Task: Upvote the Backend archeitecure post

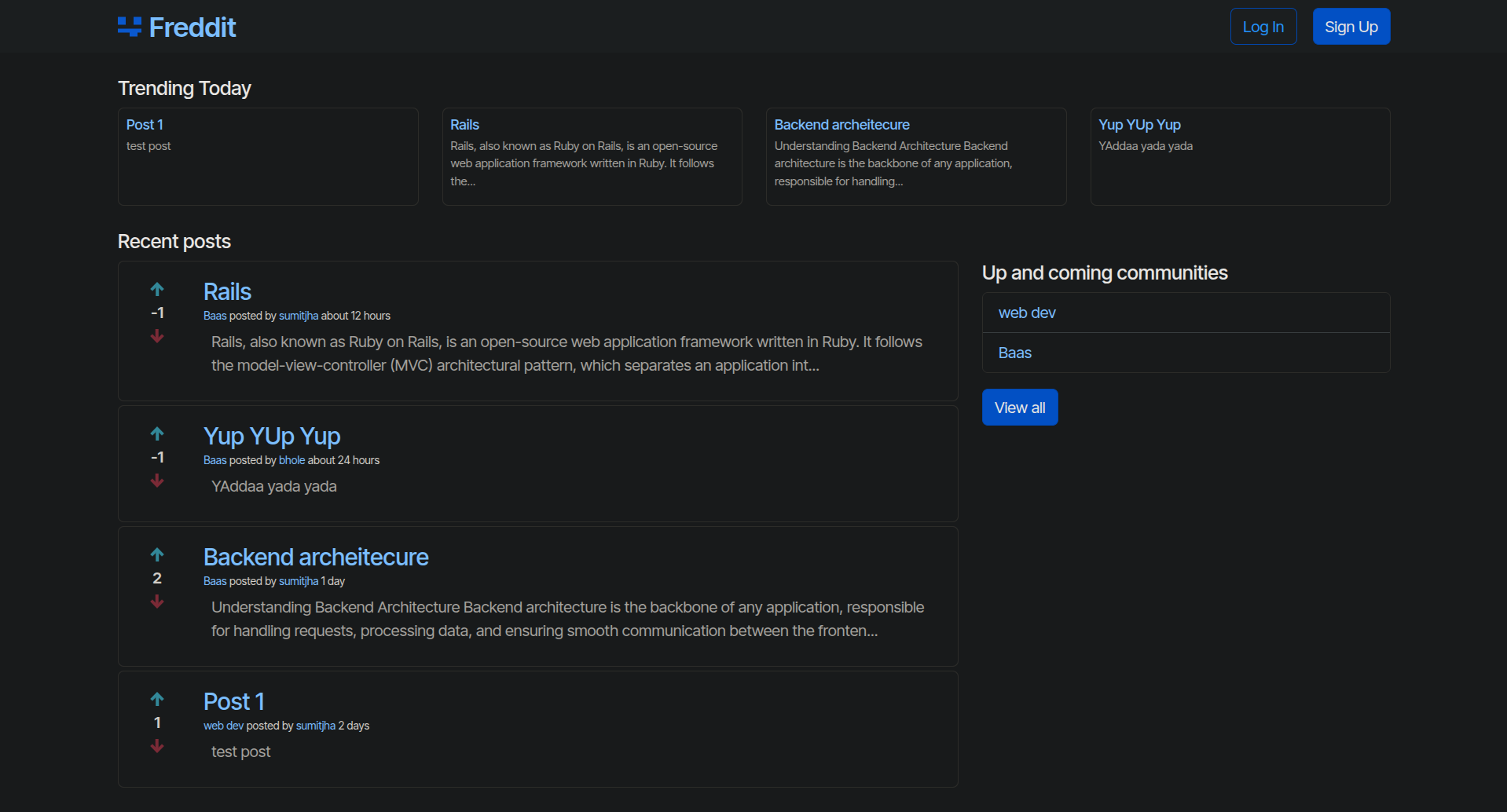Action: 157,554
